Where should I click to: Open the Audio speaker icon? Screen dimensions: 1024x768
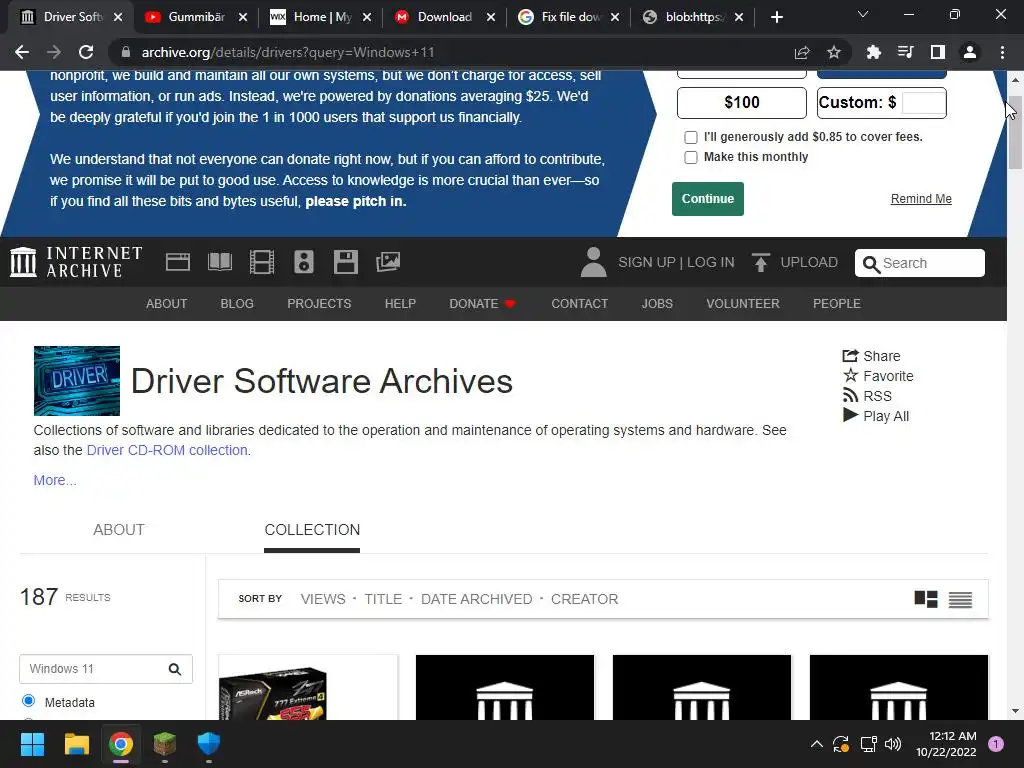304,263
